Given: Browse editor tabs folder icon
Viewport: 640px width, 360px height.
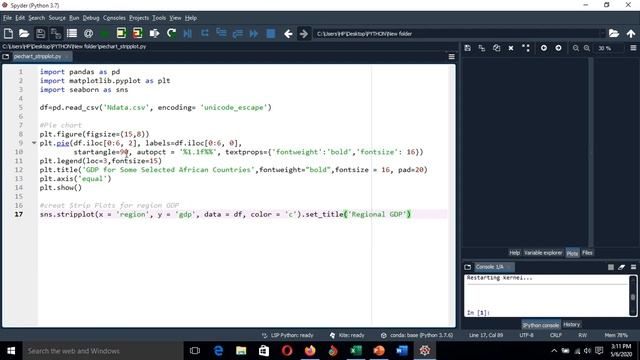Looking at the screenshot, I should pos(6,56).
